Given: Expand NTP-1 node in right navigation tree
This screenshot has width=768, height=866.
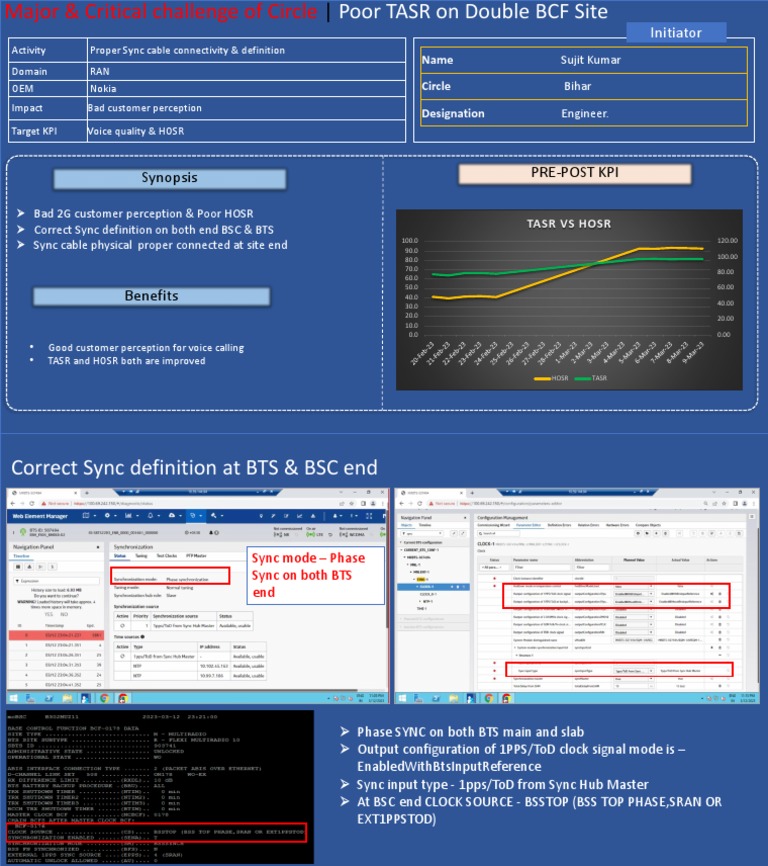Looking at the screenshot, I should point(420,601).
